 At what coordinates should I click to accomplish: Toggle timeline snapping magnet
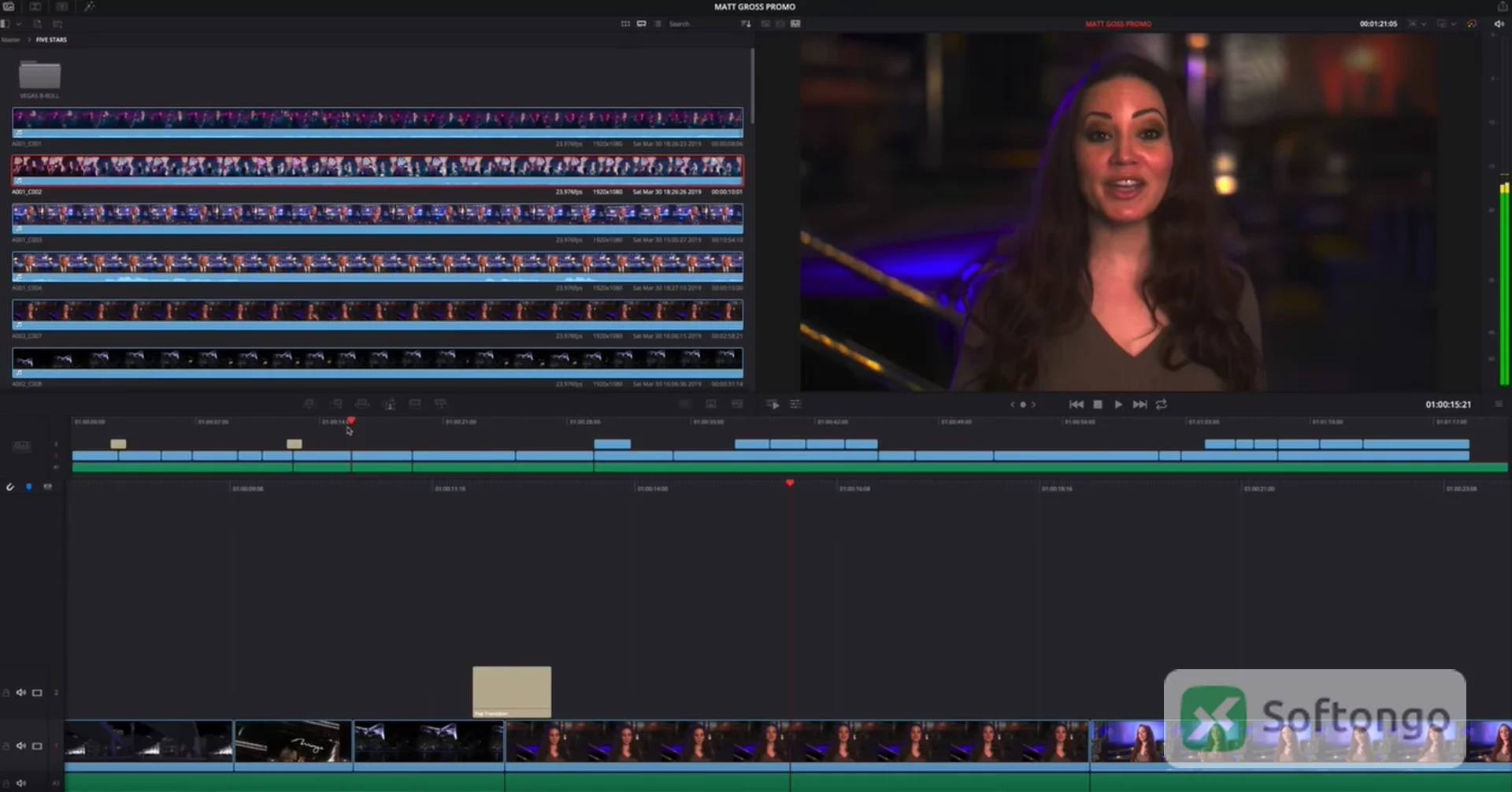pyautogui.click(x=10, y=487)
